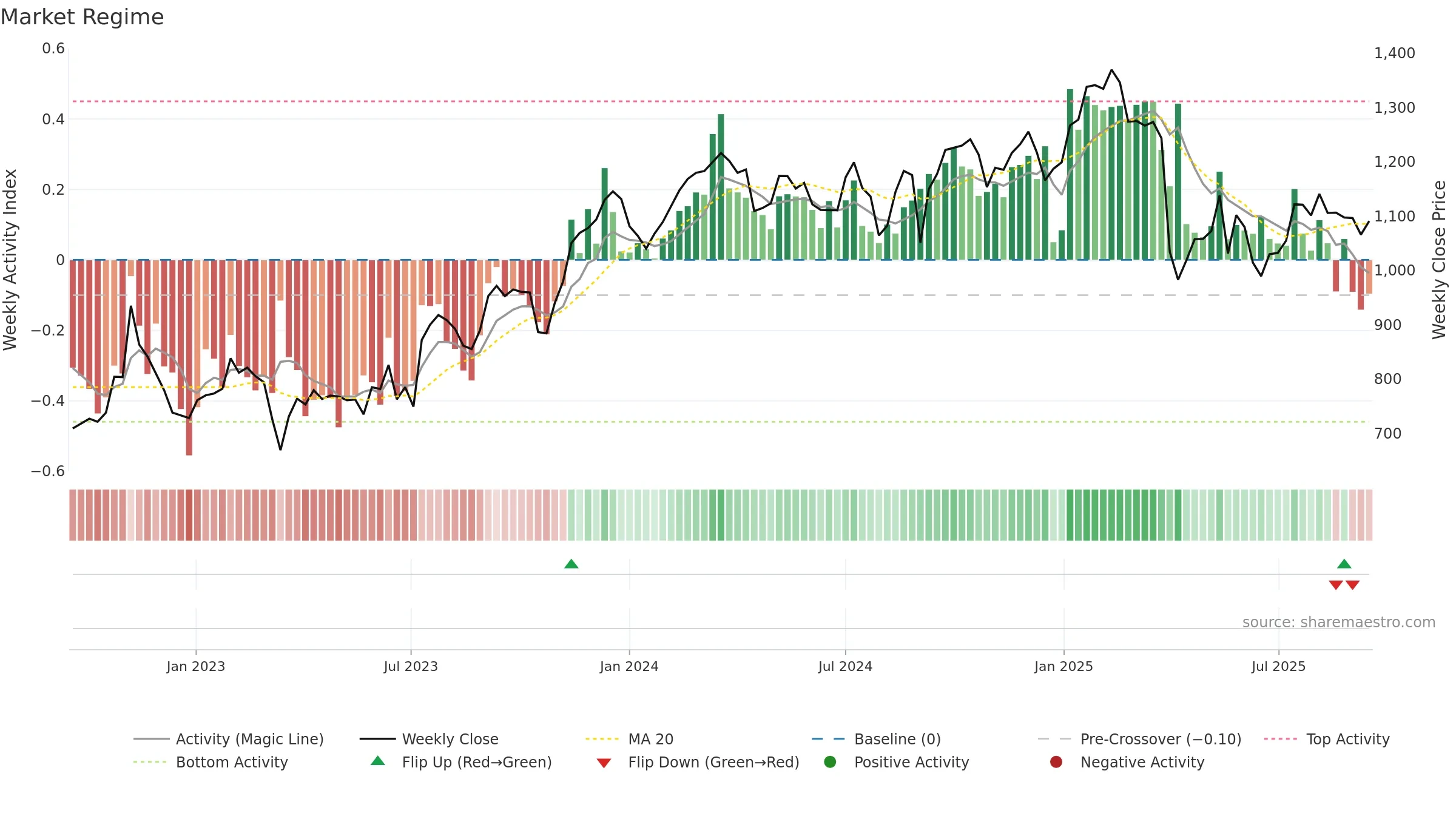The image size is (1456, 819).
Task: Click the −0.6 activity axis tick
Action: (x=48, y=471)
